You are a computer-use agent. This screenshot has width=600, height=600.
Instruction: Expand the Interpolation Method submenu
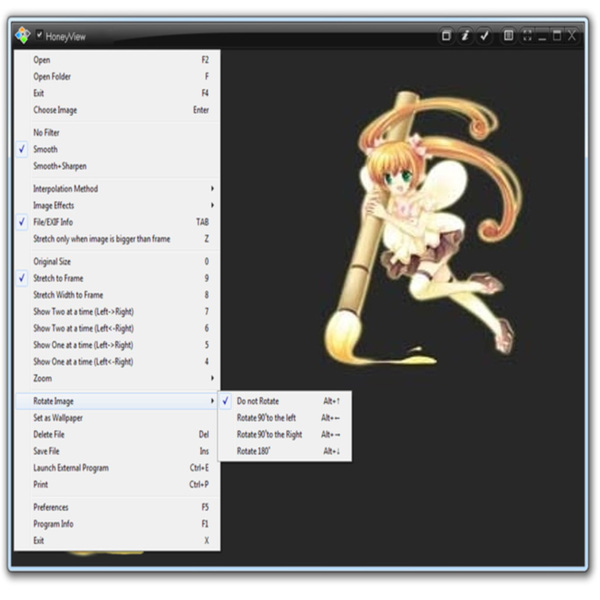[x=118, y=189]
